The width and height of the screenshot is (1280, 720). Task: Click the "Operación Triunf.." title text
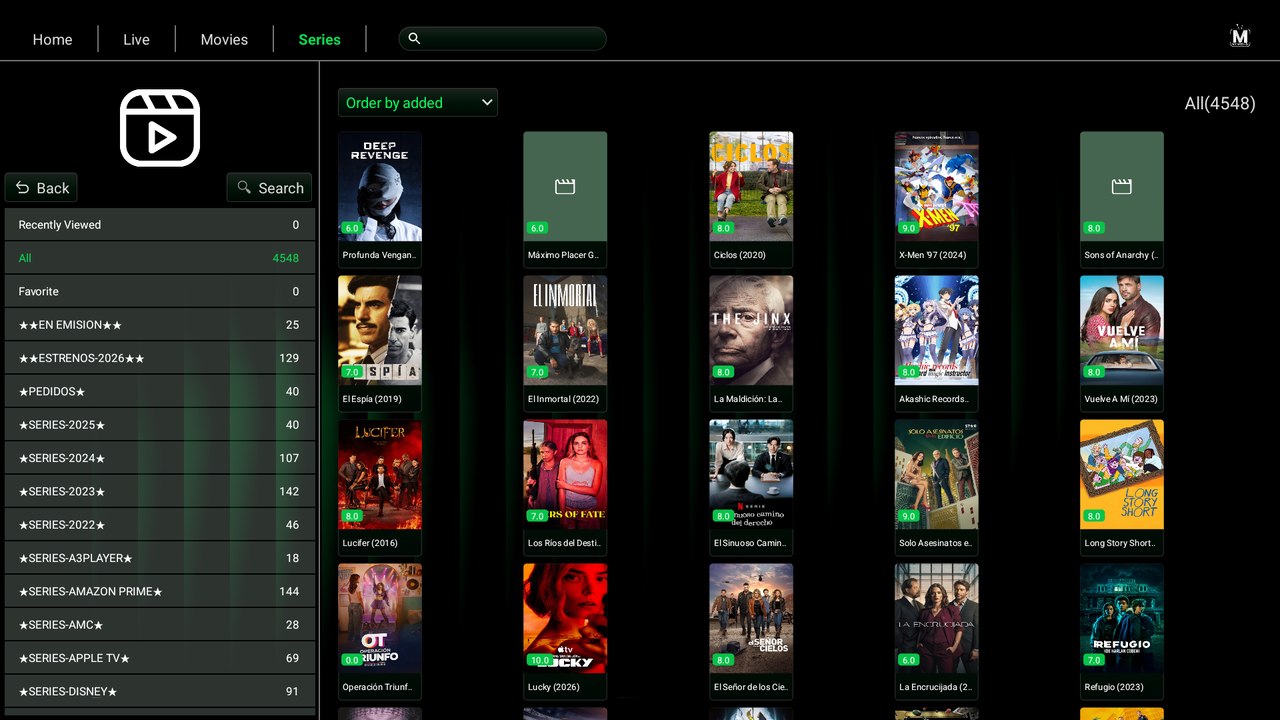coord(377,687)
